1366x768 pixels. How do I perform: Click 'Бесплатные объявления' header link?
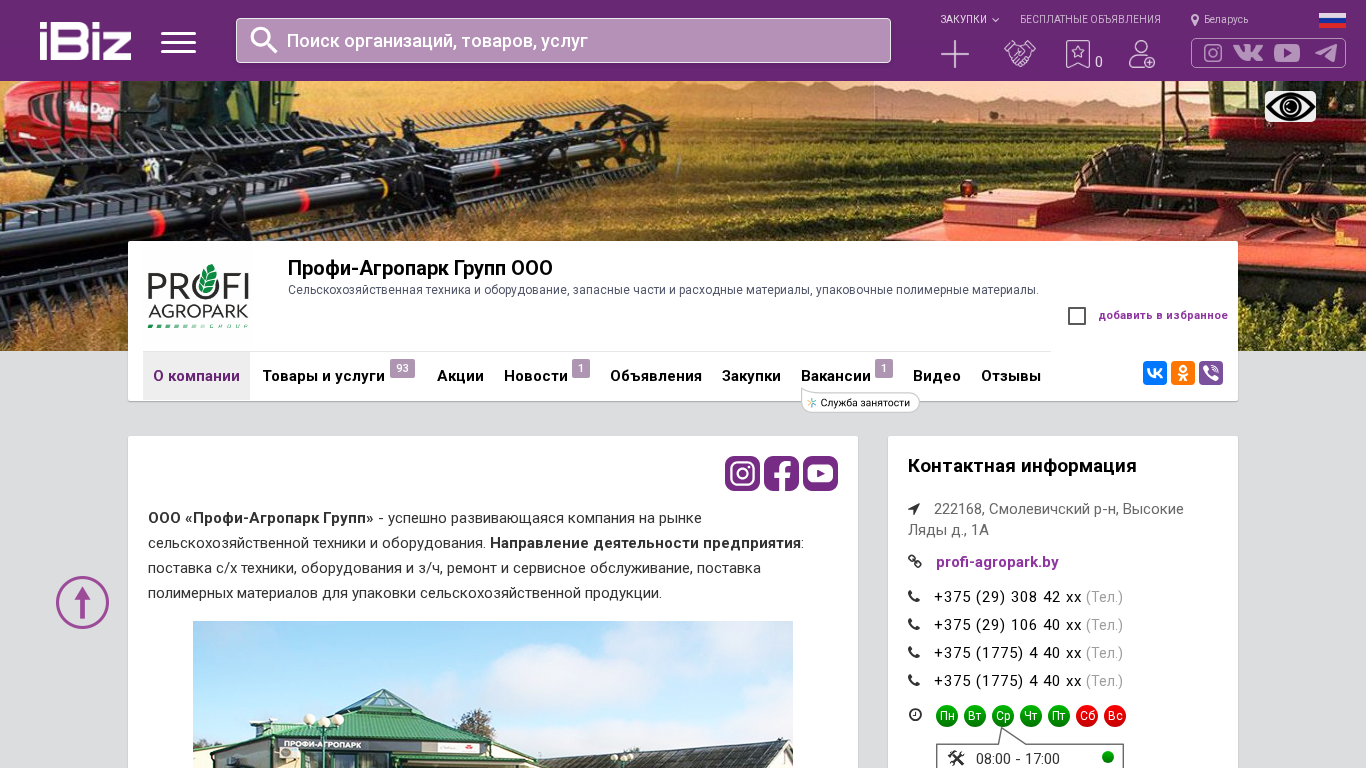point(1090,19)
